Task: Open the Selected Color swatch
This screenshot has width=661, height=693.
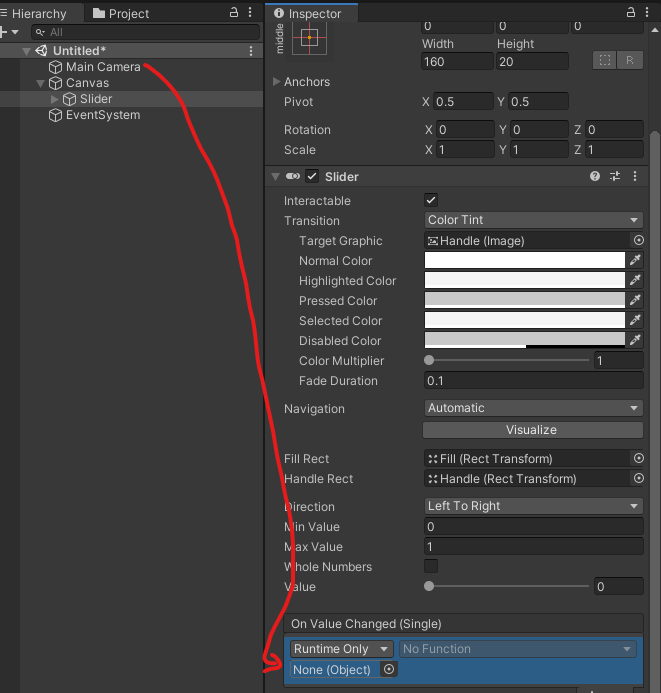Action: pos(524,320)
